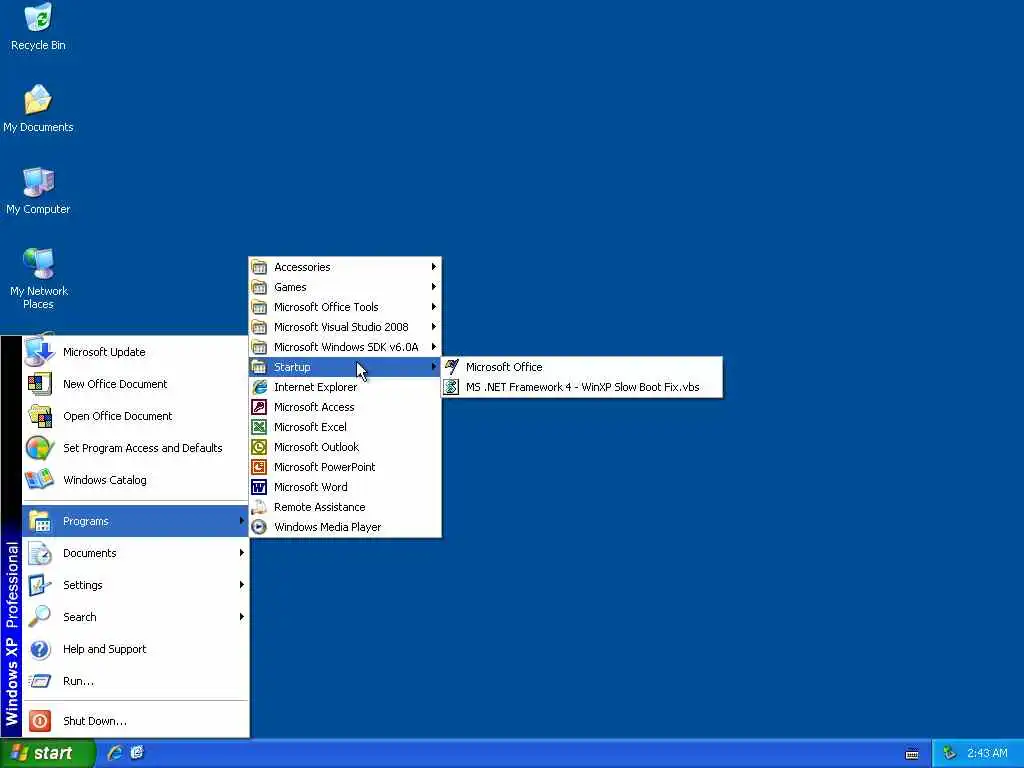Click the Search magnifying glass icon
Viewport: 1024px width, 768px height.
39,616
